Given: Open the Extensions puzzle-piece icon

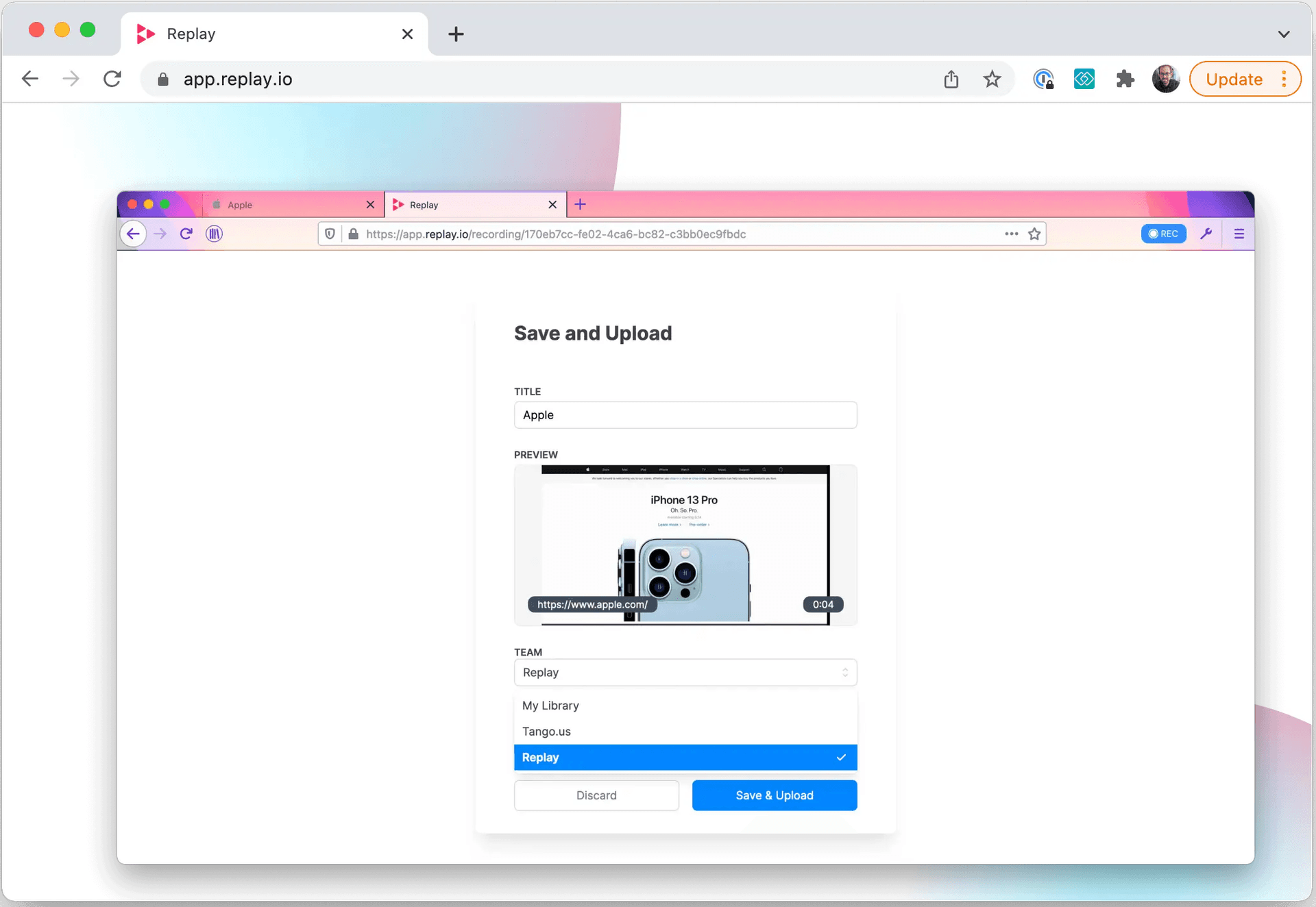Looking at the screenshot, I should coord(1125,79).
